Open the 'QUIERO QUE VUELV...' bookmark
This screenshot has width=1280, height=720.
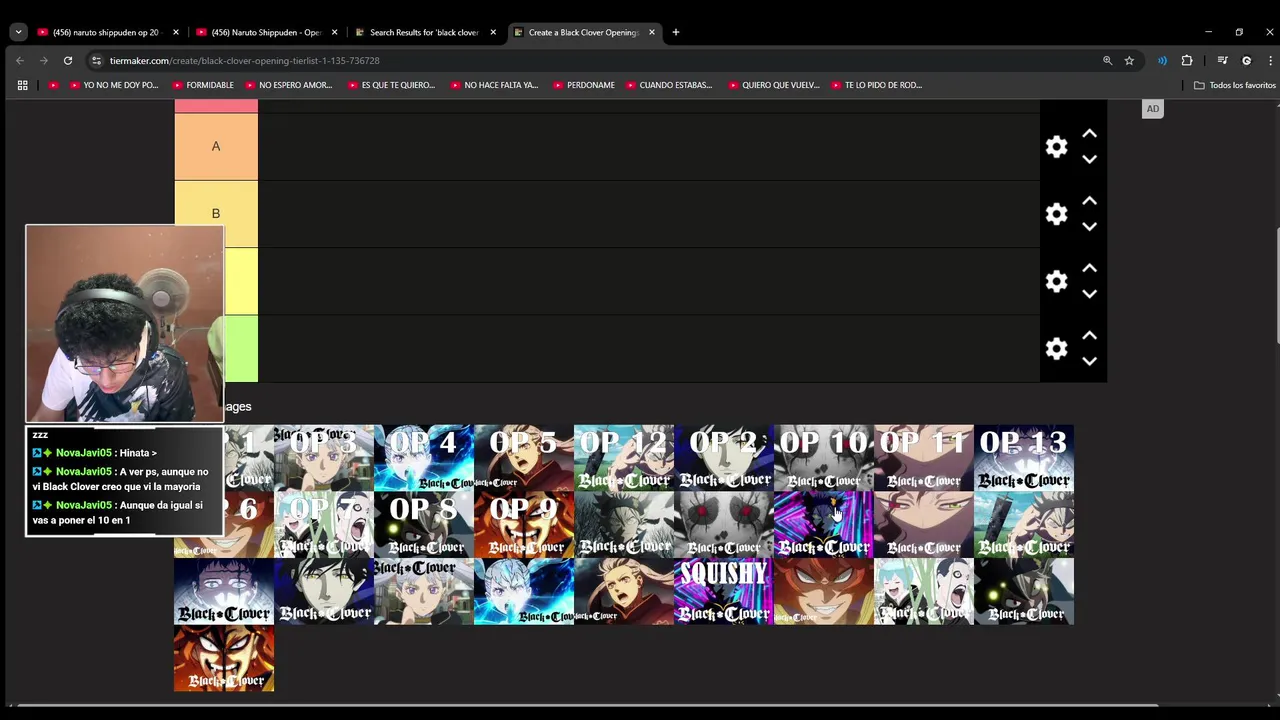tap(773, 85)
